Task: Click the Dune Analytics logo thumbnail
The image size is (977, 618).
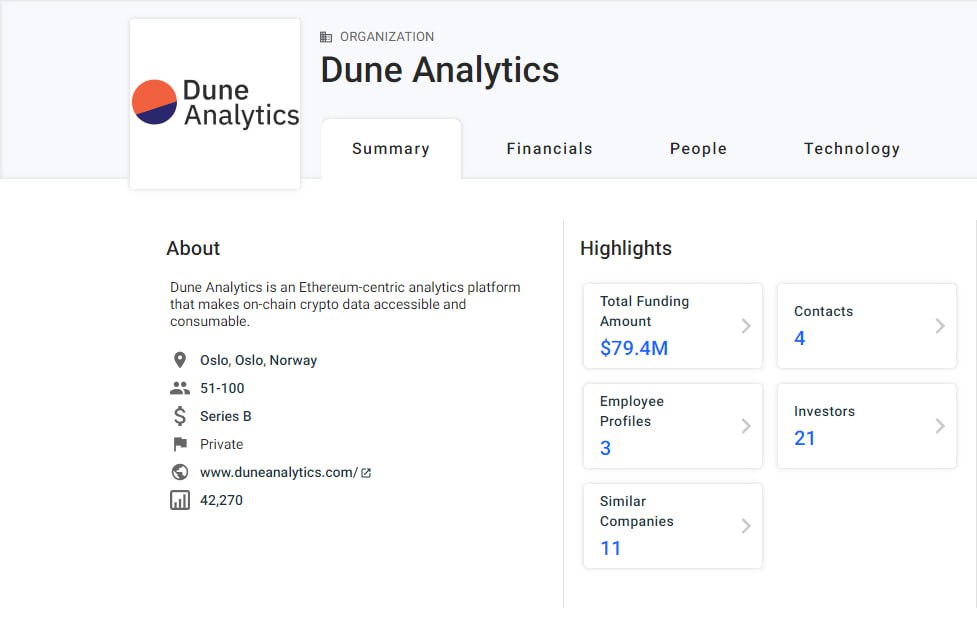Action: click(x=214, y=103)
